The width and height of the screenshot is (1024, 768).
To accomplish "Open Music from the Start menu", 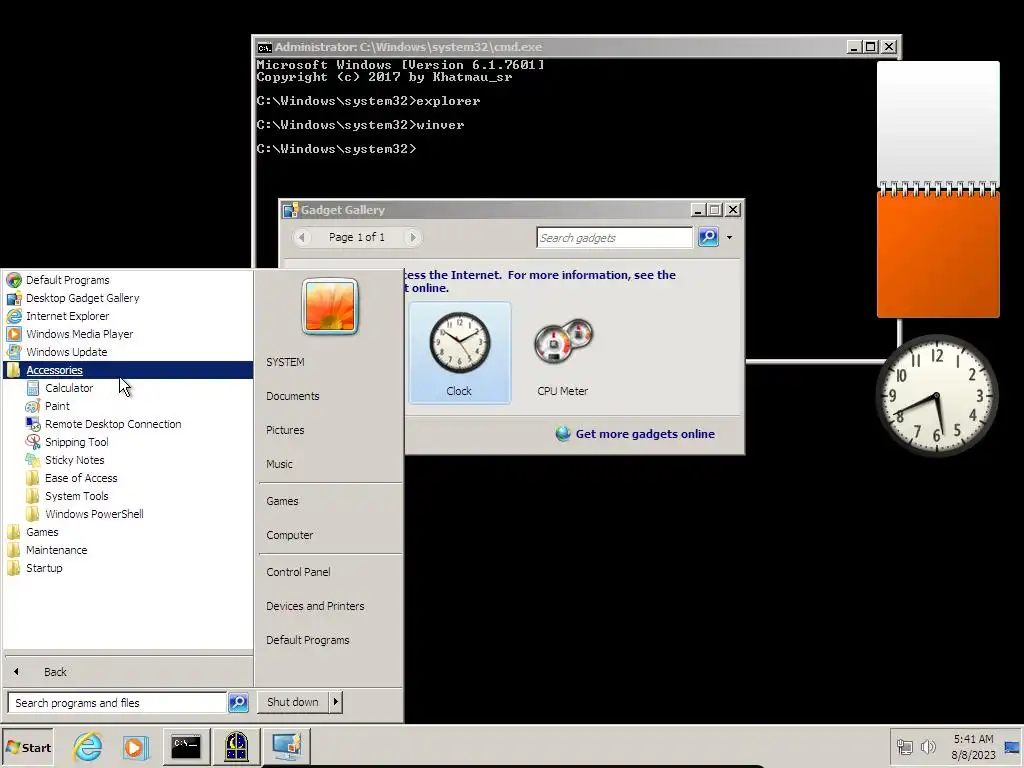I will coord(280,464).
